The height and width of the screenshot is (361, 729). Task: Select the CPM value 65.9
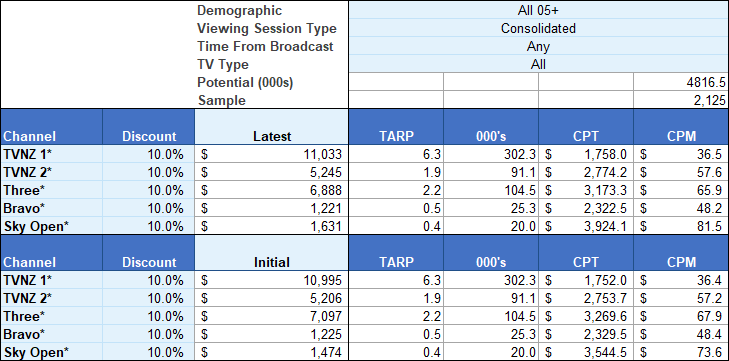click(x=681, y=190)
